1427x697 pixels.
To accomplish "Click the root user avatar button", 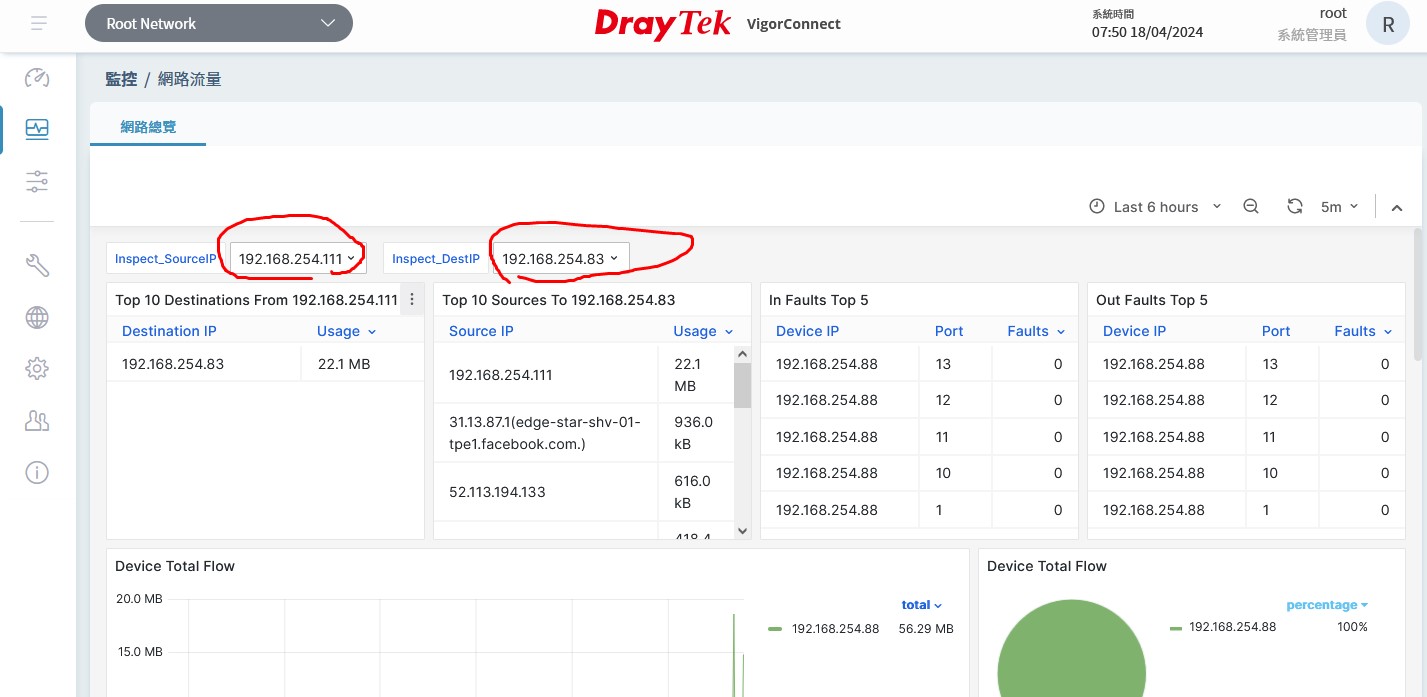I will click(x=1388, y=26).
